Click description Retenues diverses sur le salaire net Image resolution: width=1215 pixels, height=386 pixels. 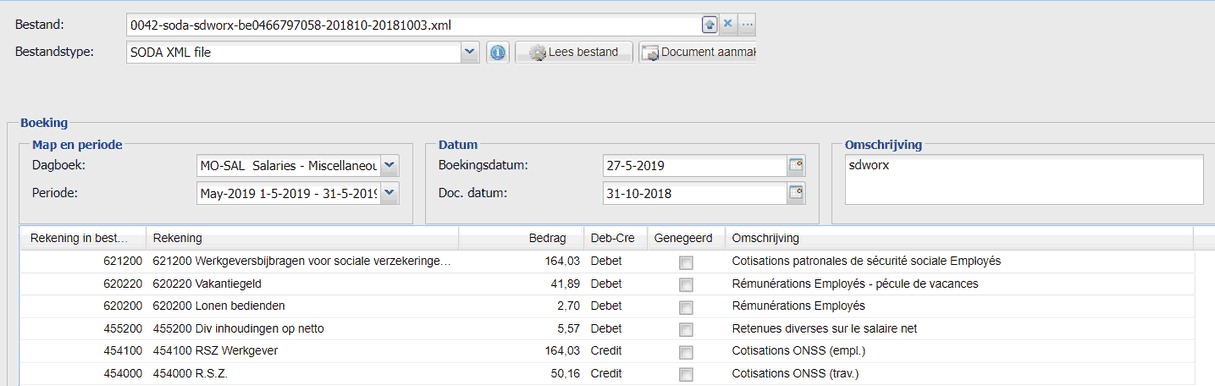click(825, 329)
